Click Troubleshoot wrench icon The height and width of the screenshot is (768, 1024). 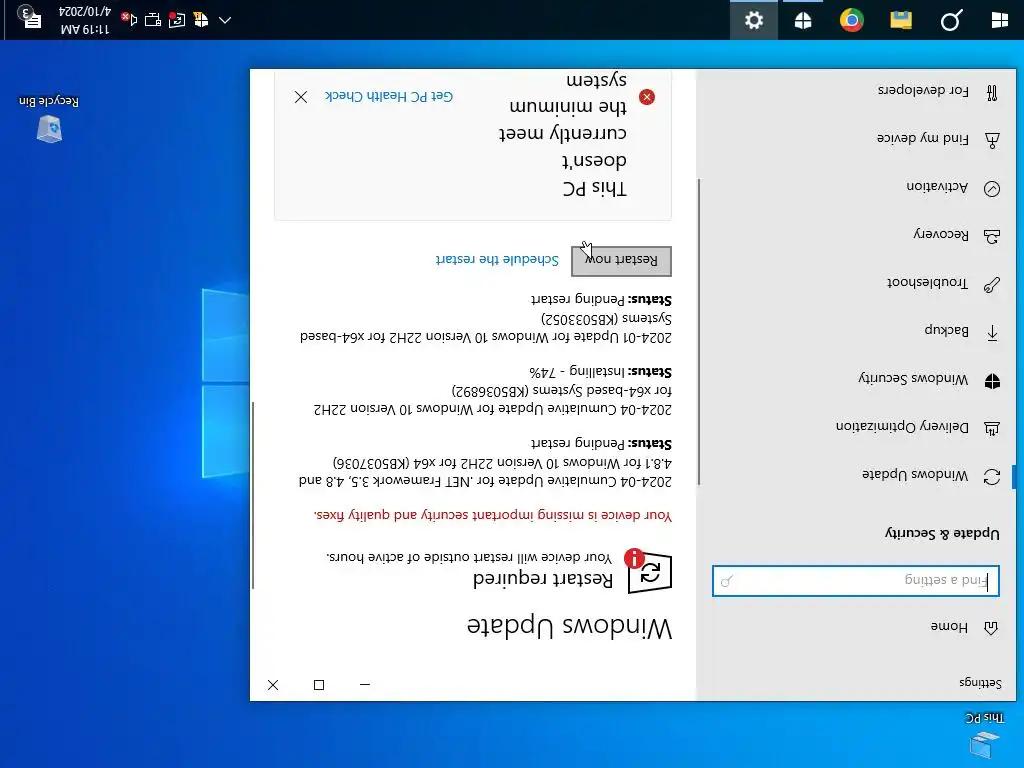point(992,285)
